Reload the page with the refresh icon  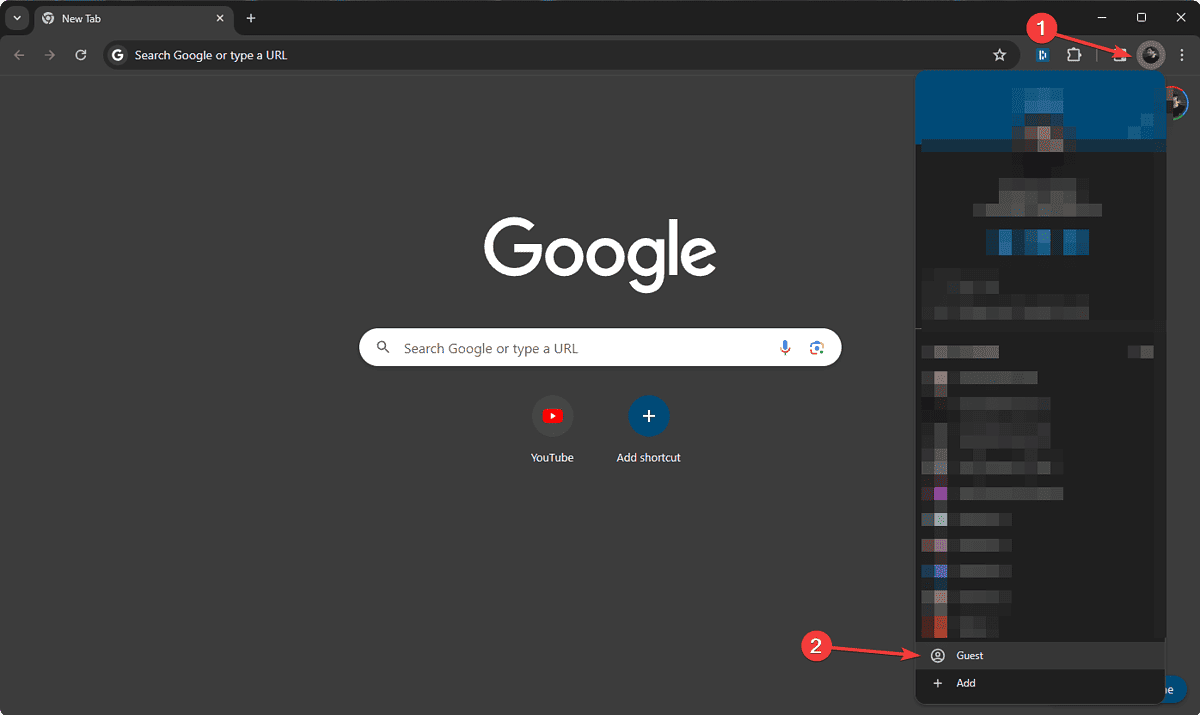pos(80,55)
